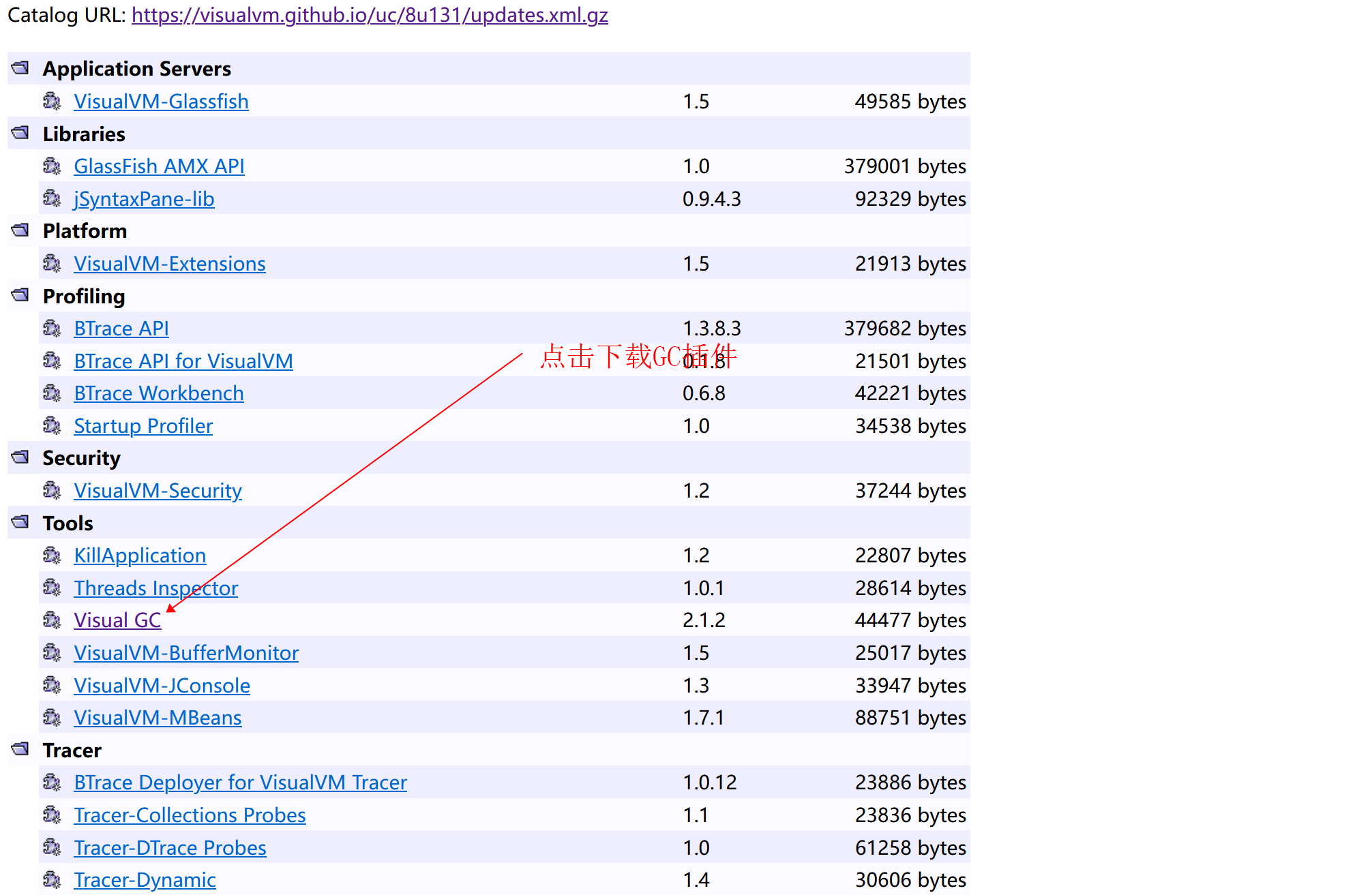
Task: Click folder icon beside Platform heading
Action: point(20,230)
